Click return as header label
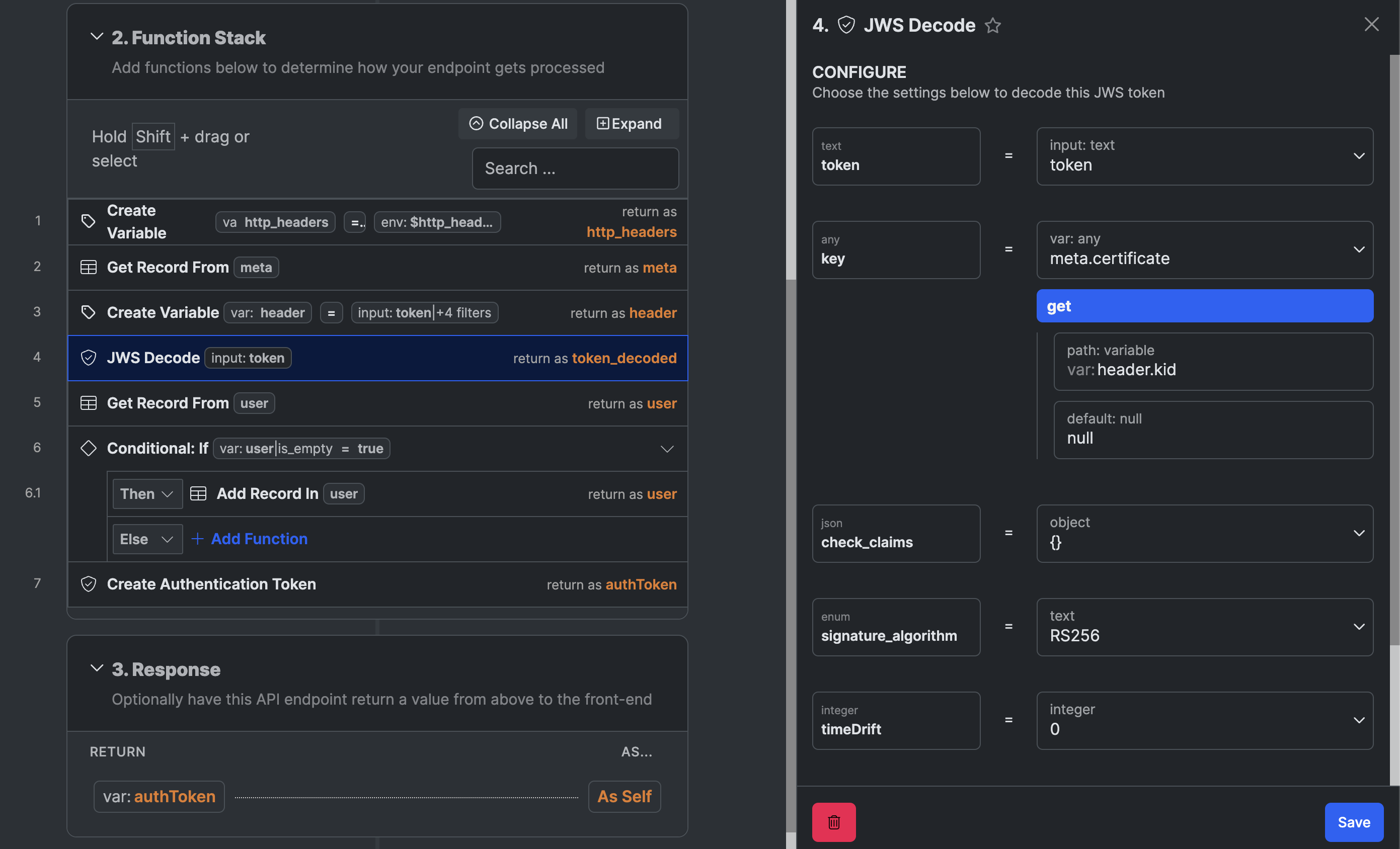This screenshot has height=849, width=1400. point(624,313)
